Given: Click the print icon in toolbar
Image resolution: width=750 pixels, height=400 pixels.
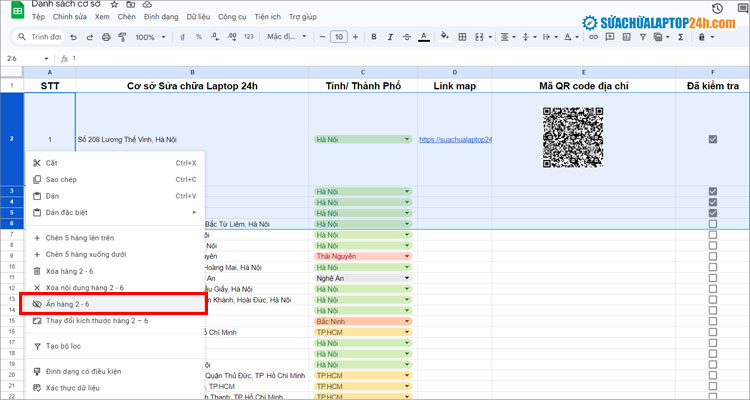Looking at the screenshot, I should (106, 37).
